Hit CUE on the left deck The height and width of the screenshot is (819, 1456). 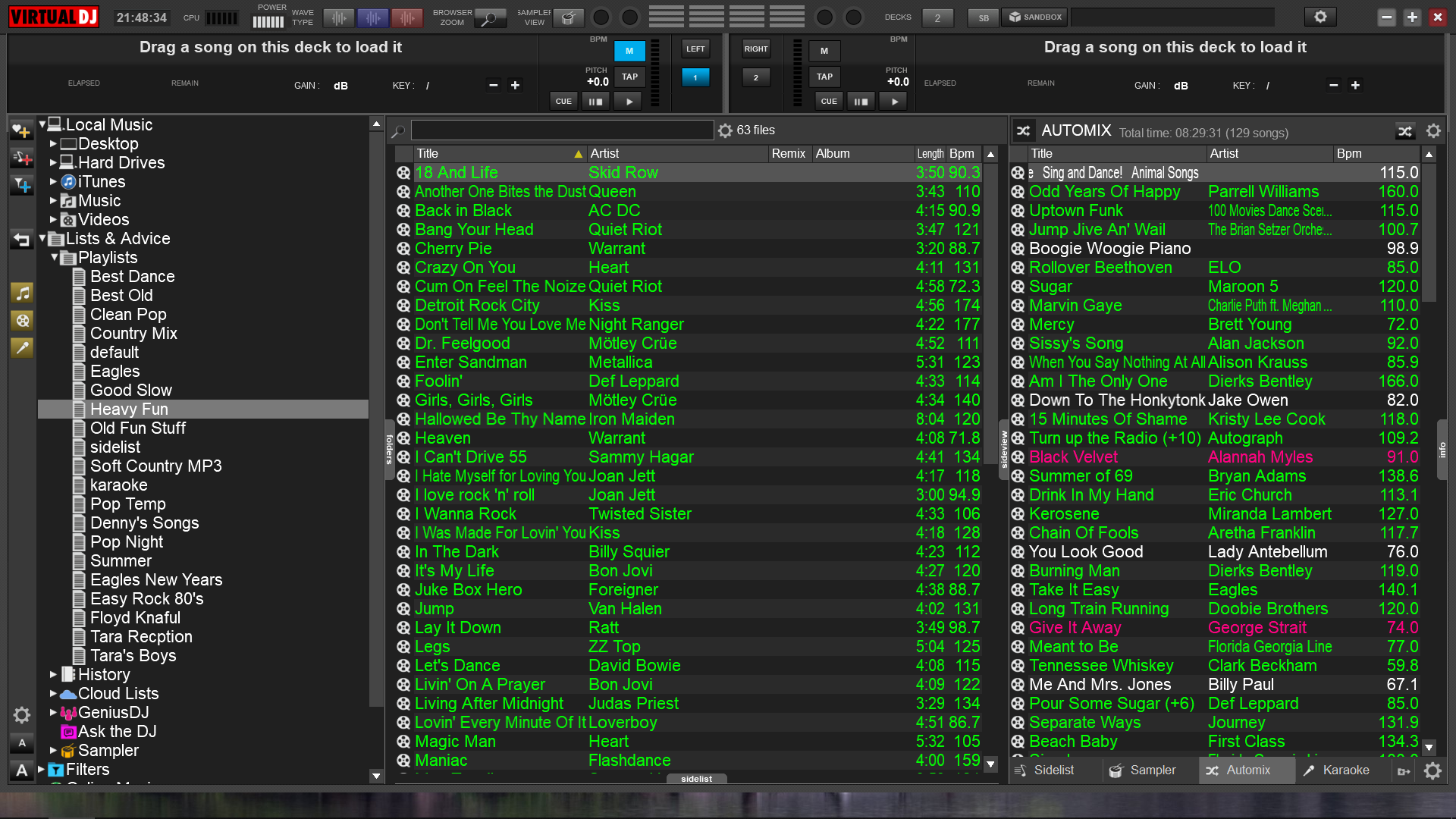563,101
